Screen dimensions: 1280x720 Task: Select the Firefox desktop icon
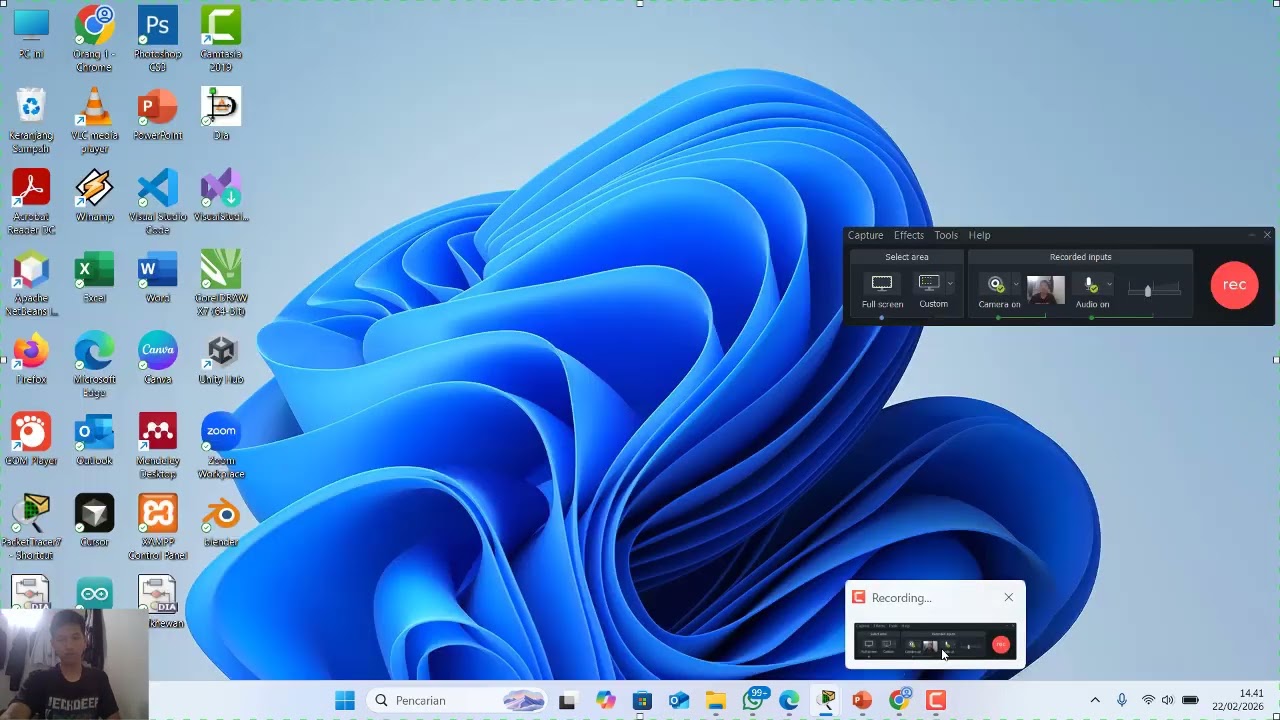[31, 359]
